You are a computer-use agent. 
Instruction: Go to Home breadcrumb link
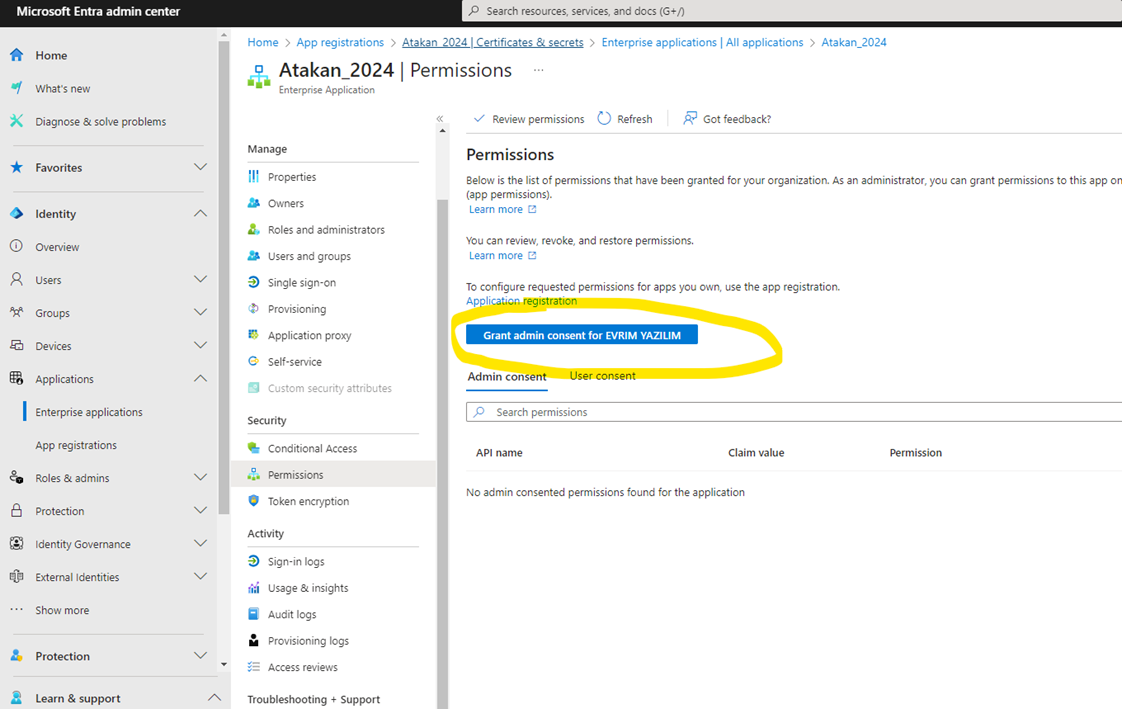click(x=263, y=42)
